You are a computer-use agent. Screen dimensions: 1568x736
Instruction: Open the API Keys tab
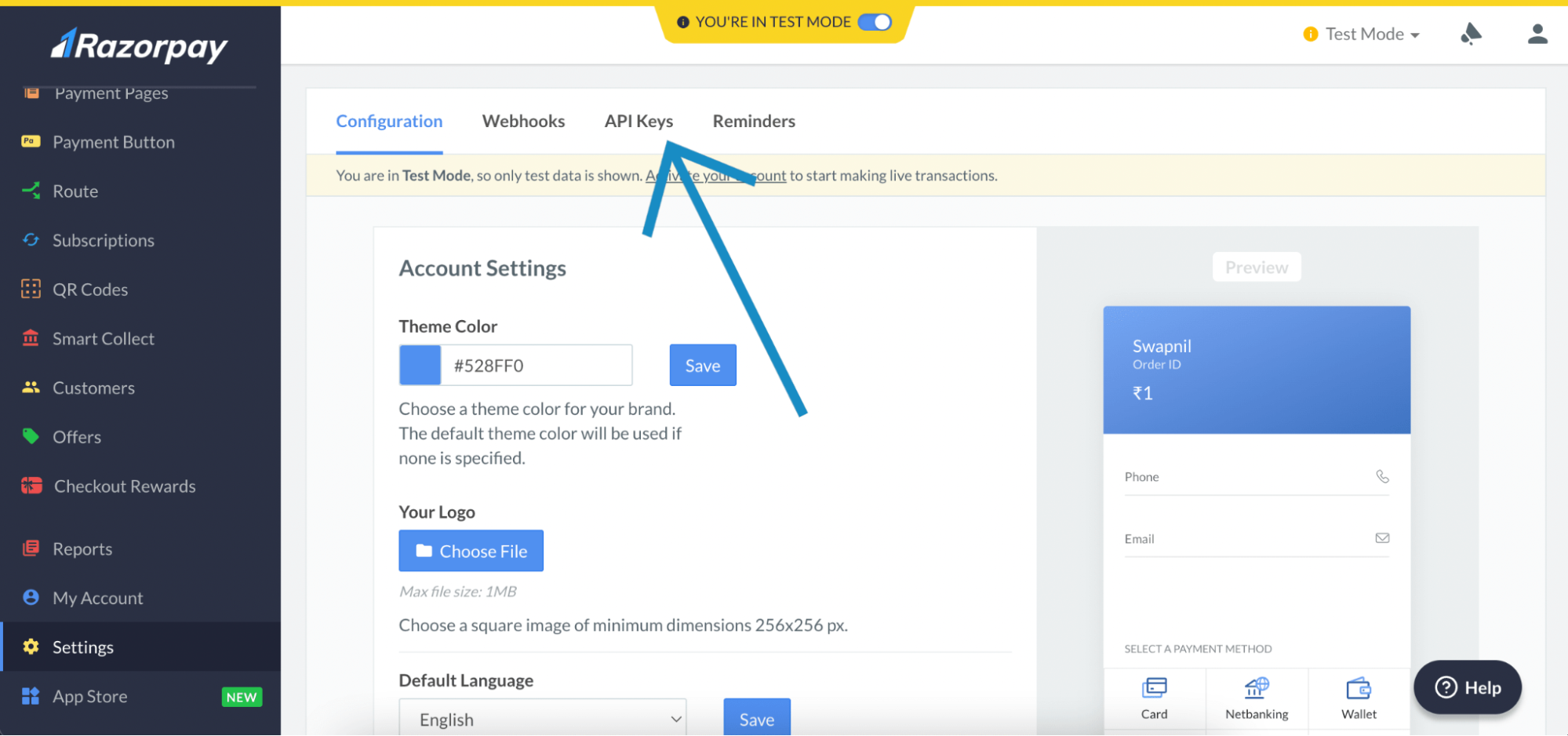coord(638,121)
